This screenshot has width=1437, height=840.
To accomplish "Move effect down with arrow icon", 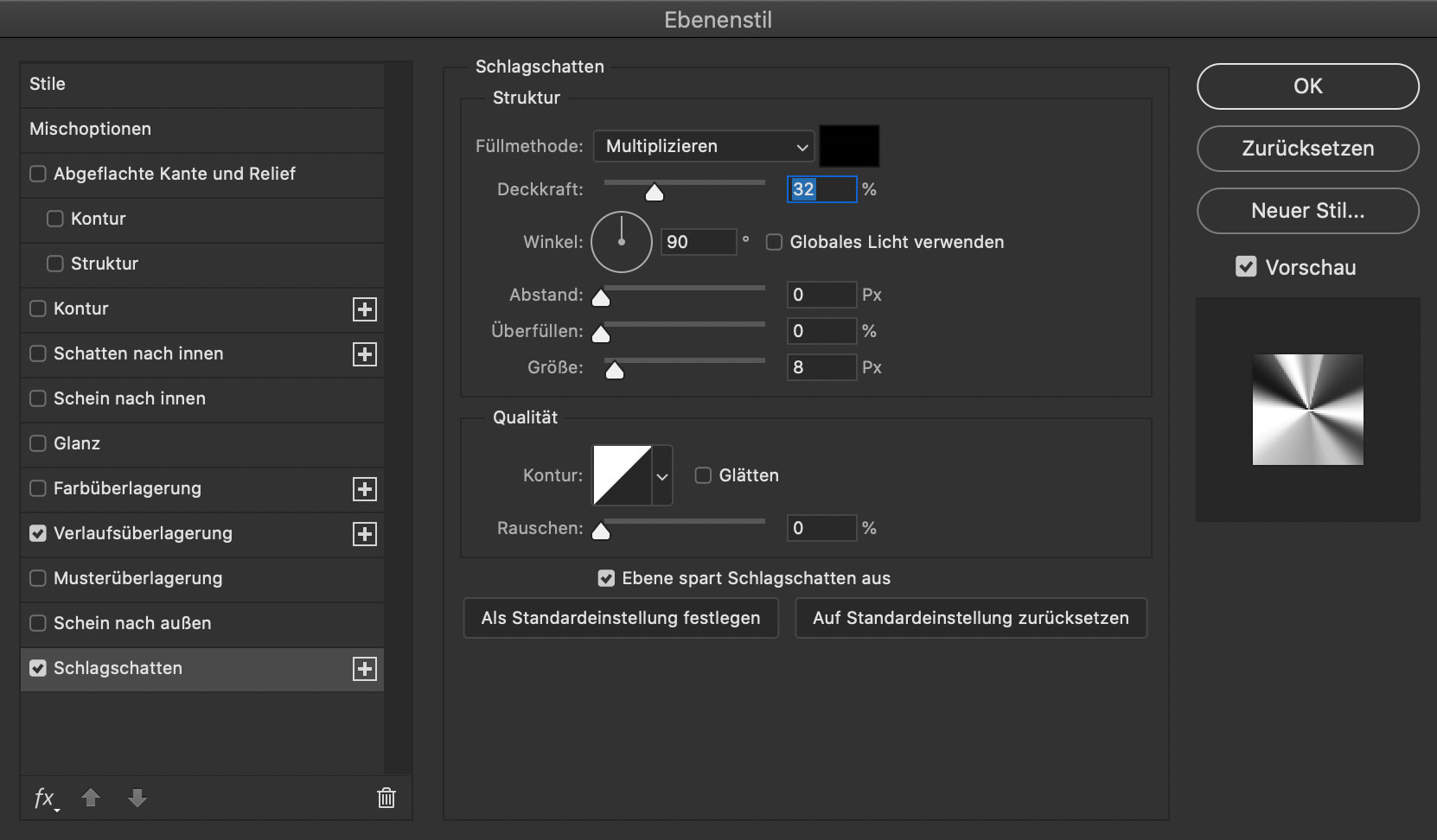I will point(137,797).
